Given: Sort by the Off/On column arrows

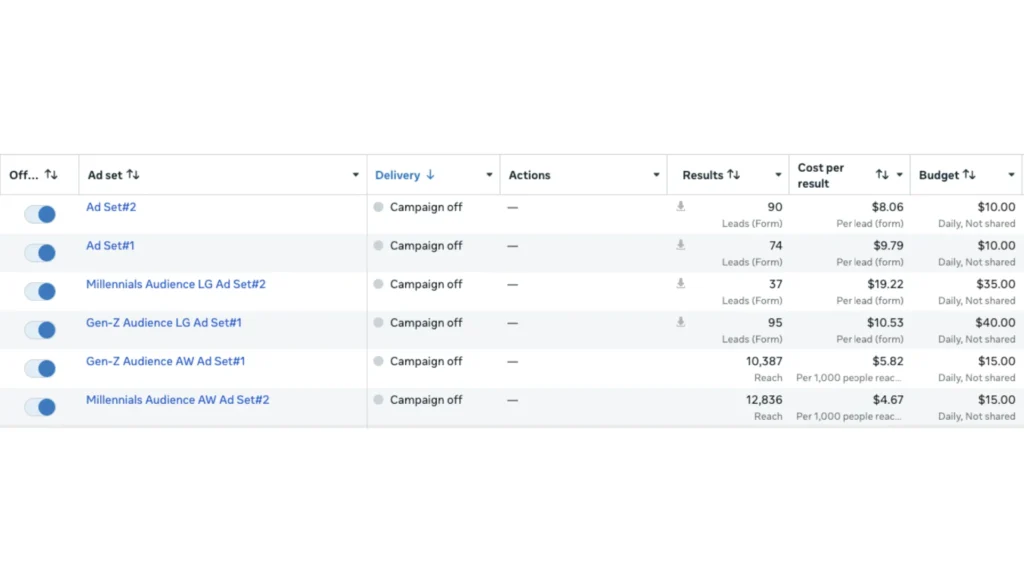Looking at the screenshot, I should click(x=51, y=174).
